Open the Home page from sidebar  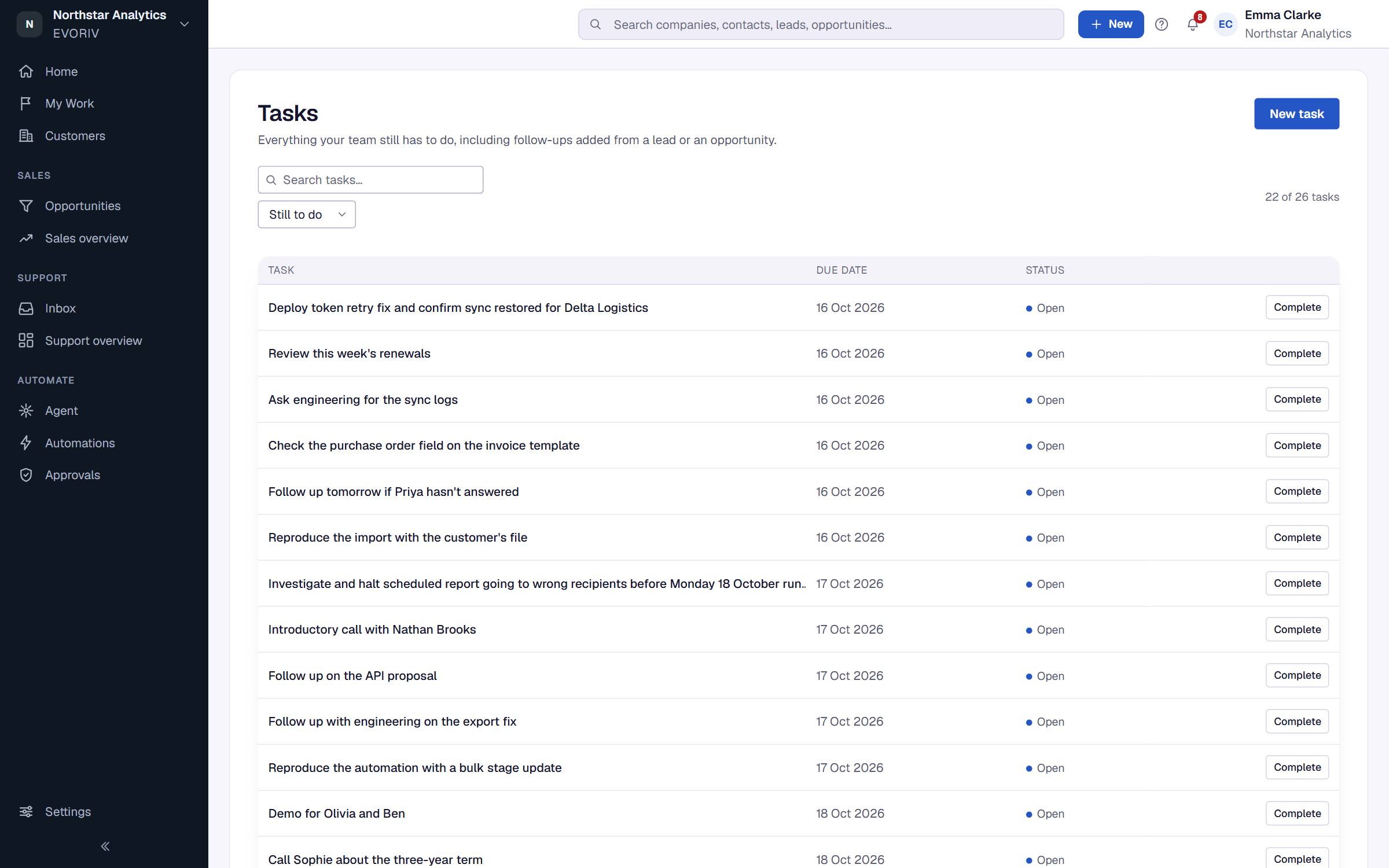[x=61, y=71]
